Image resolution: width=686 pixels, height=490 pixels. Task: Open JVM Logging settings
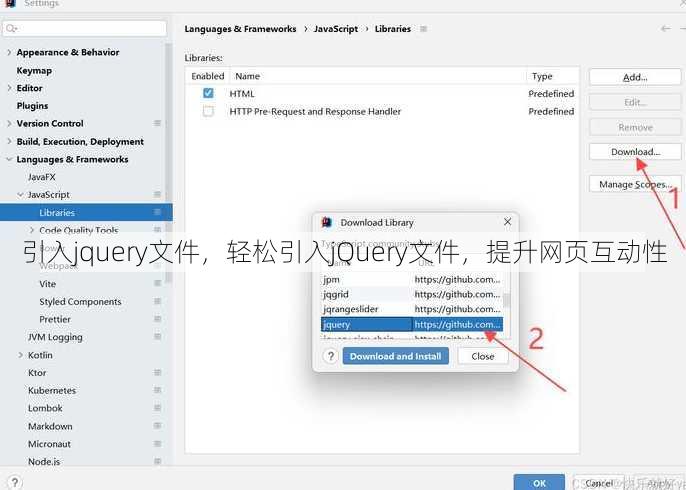tap(55, 337)
